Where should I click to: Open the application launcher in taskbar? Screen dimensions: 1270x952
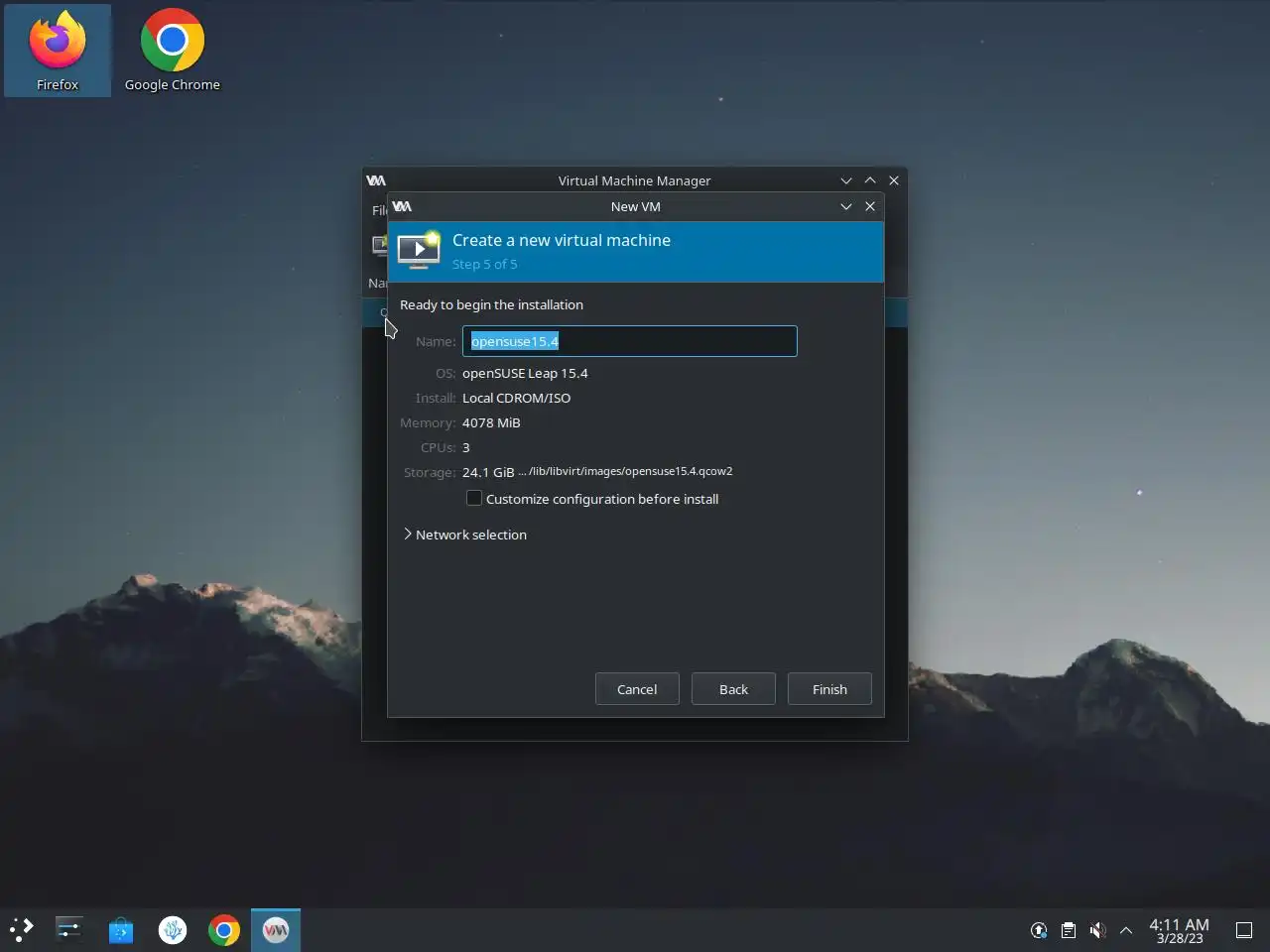pyautogui.click(x=22, y=930)
